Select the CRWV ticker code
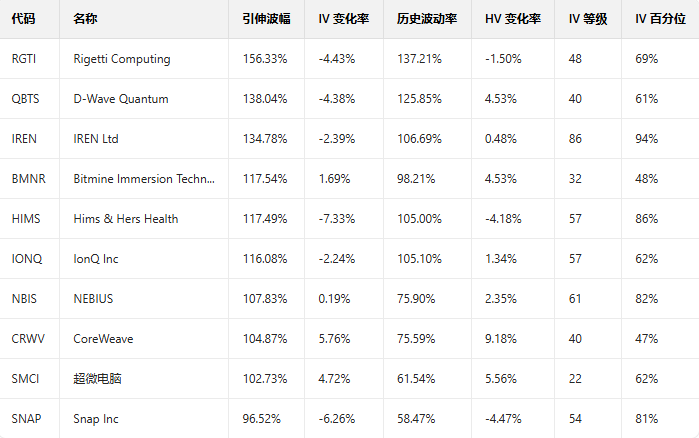This screenshot has height=438, width=699. (28, 339)
